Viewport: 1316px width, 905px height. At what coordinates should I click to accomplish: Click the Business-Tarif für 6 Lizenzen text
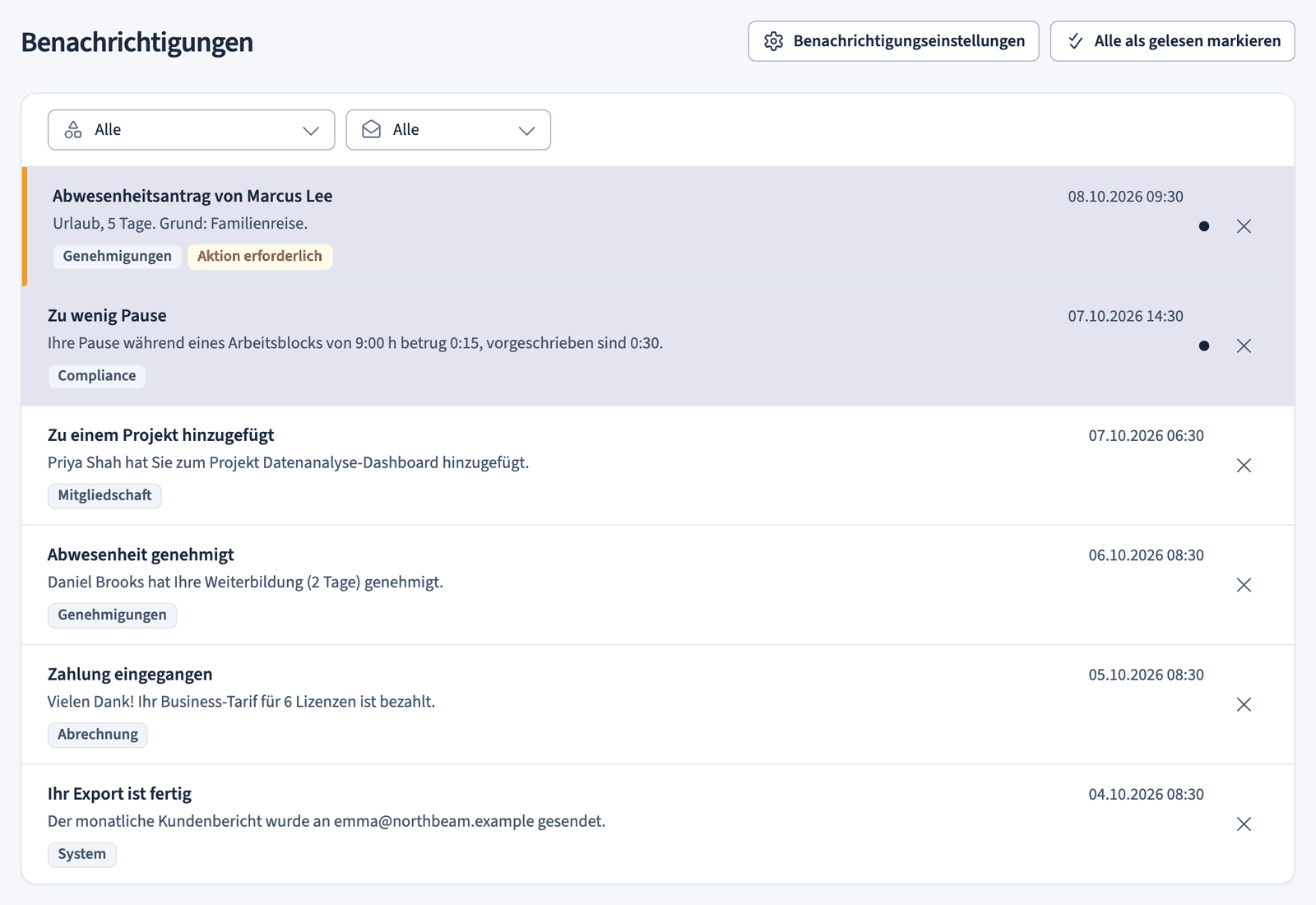point(241,702)
